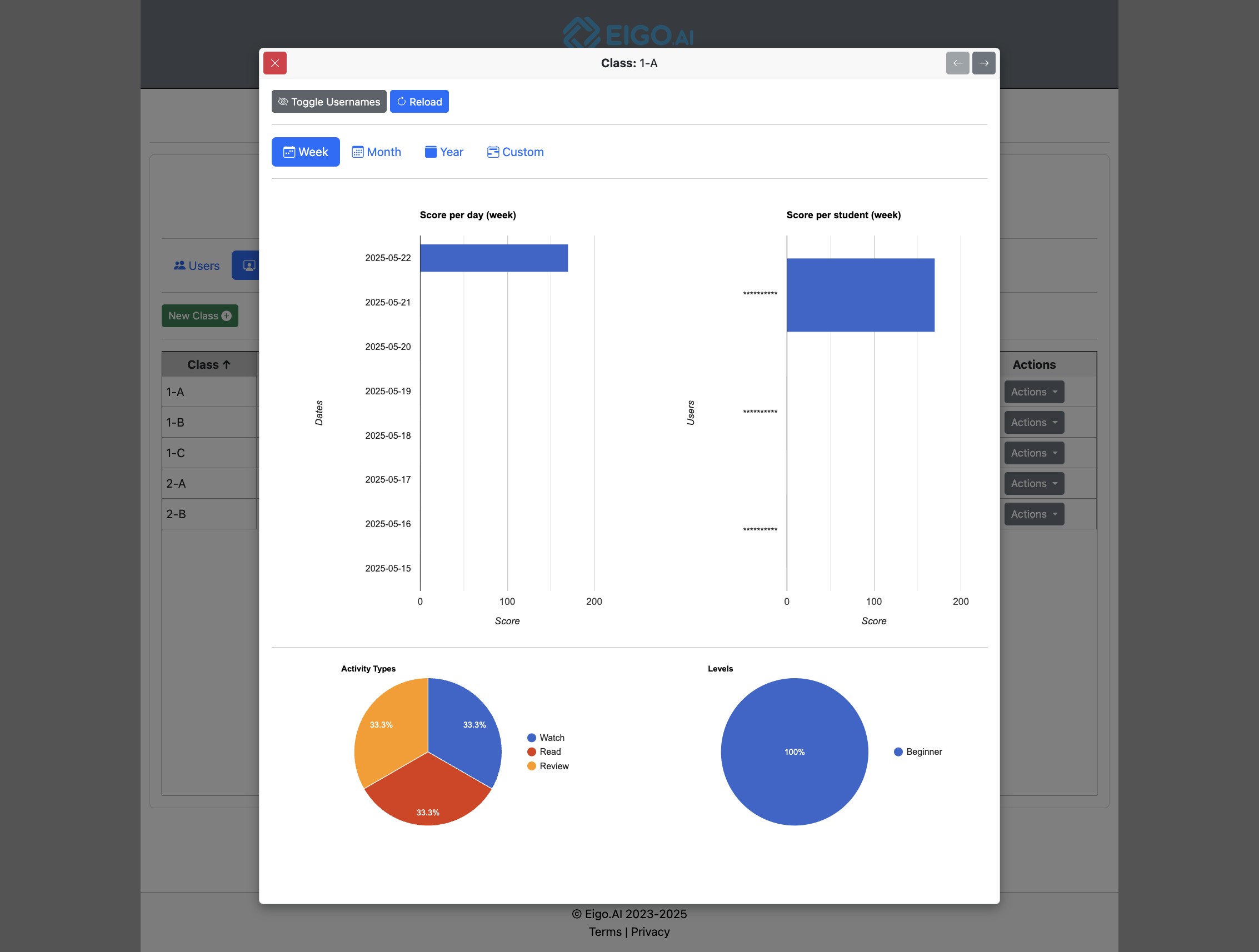Screen dimensions: 1259x952
Task: Open the Users tab in background page
Action: tap(196, 265)
